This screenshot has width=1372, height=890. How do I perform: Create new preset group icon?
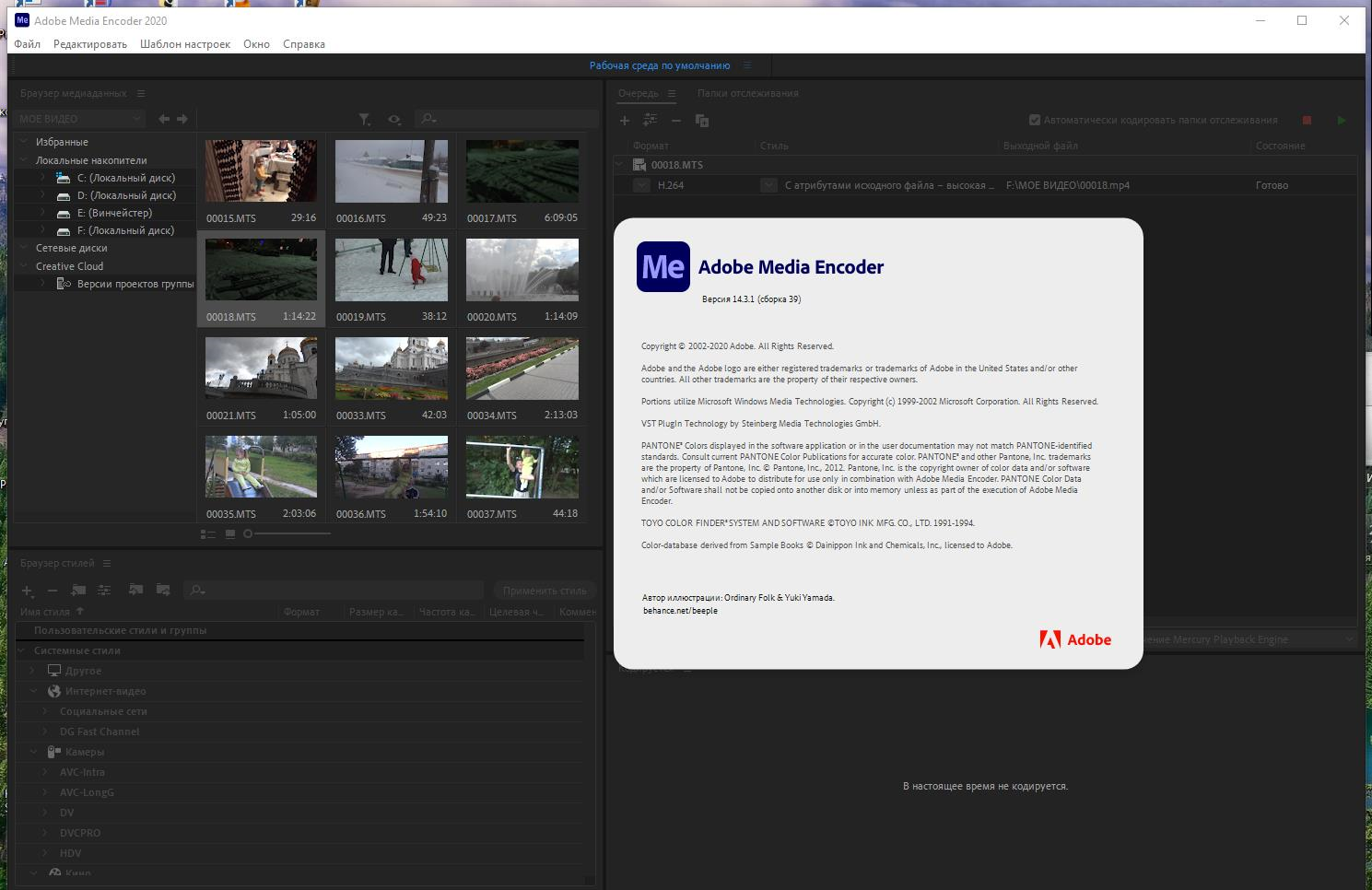coord(78,591)
